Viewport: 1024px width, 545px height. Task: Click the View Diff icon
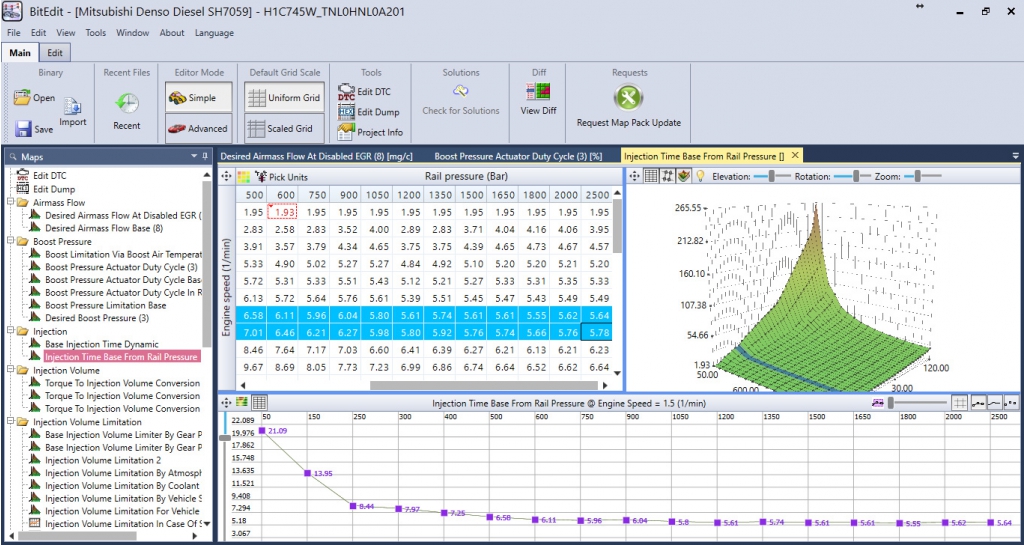pyautogui.click(x=539, y=91)
